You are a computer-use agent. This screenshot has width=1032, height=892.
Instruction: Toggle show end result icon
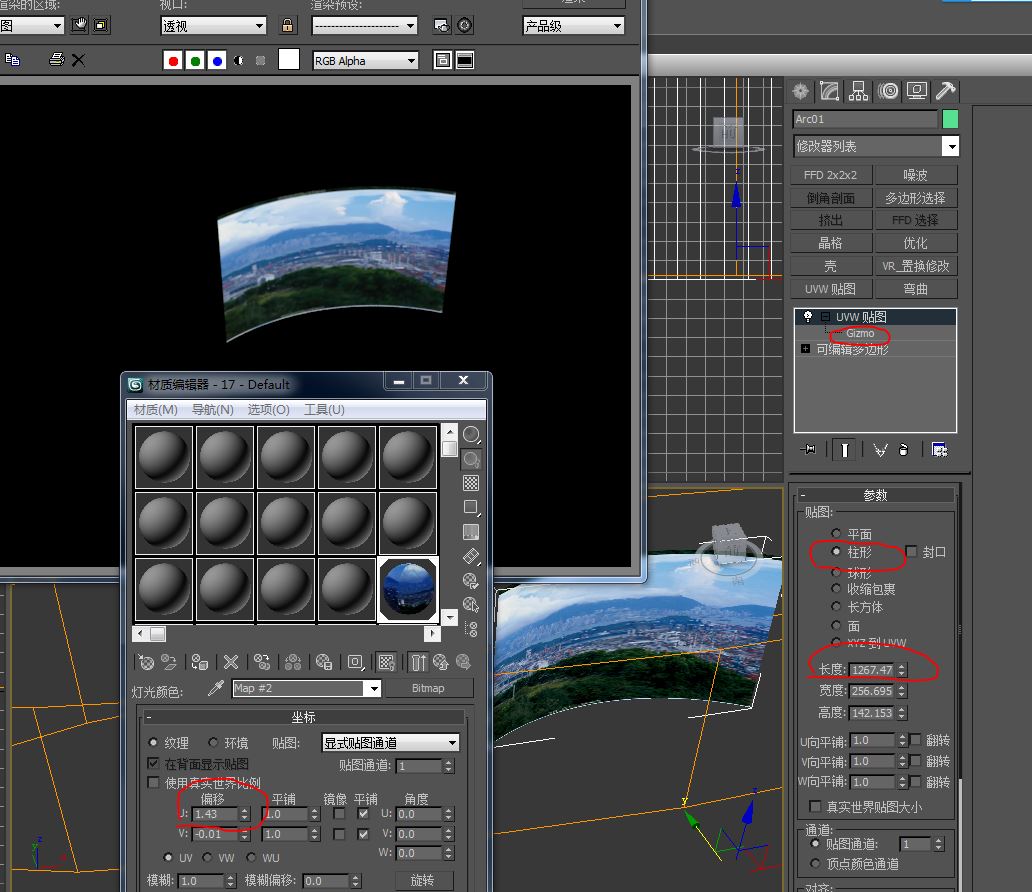click(x=844, y=450)
